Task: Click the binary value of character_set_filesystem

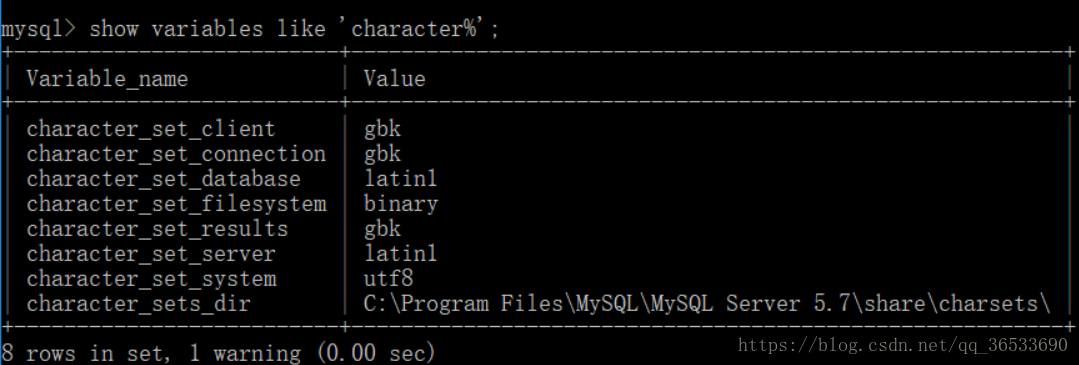Action: pyautogui.click(x=400, y=204)
